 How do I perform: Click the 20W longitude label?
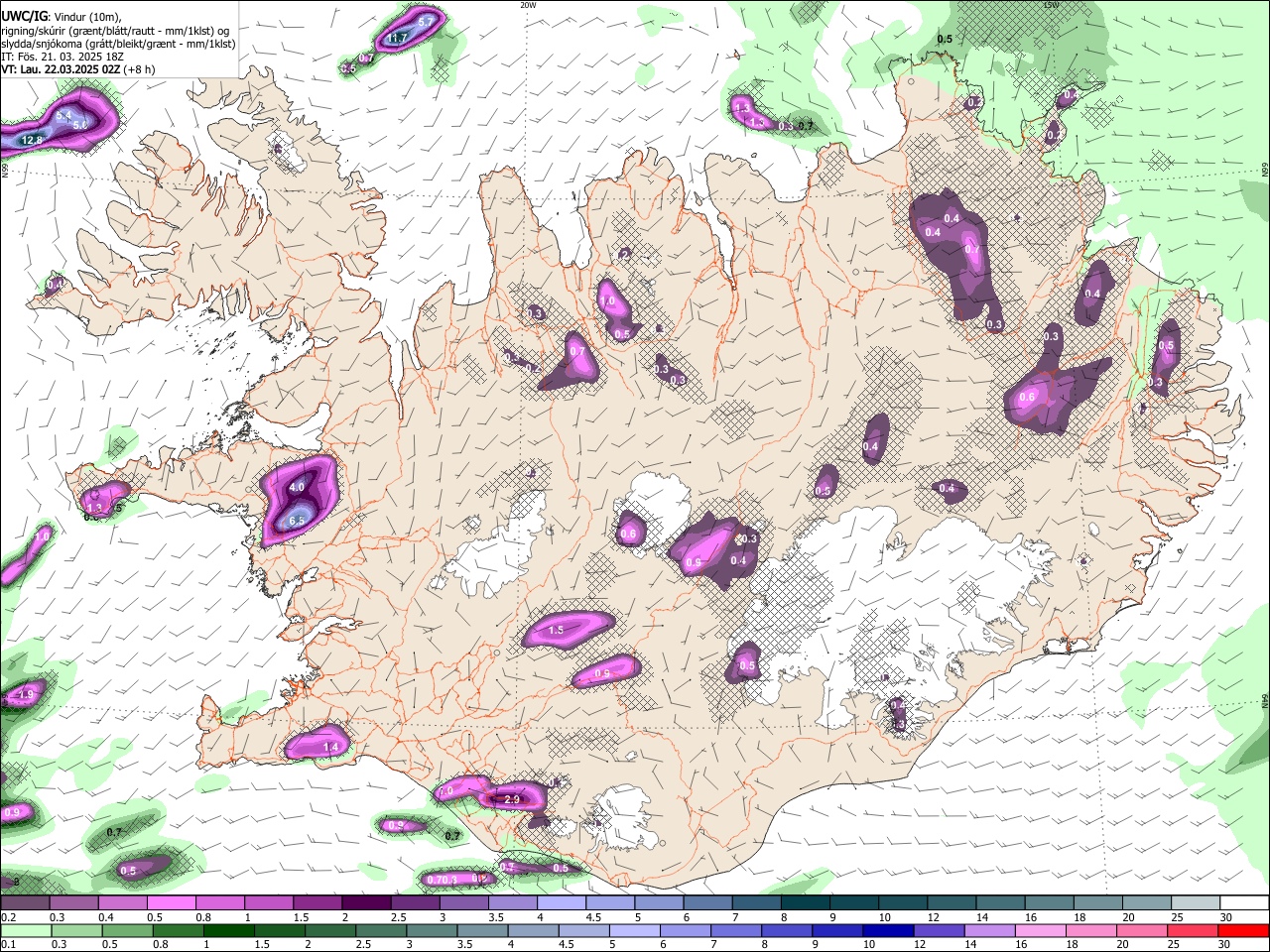(528, 5)
